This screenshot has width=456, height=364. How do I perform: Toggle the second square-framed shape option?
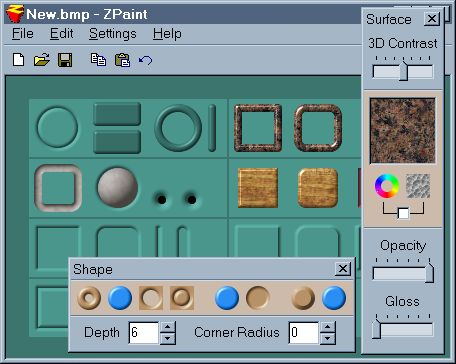pos(182,298)
